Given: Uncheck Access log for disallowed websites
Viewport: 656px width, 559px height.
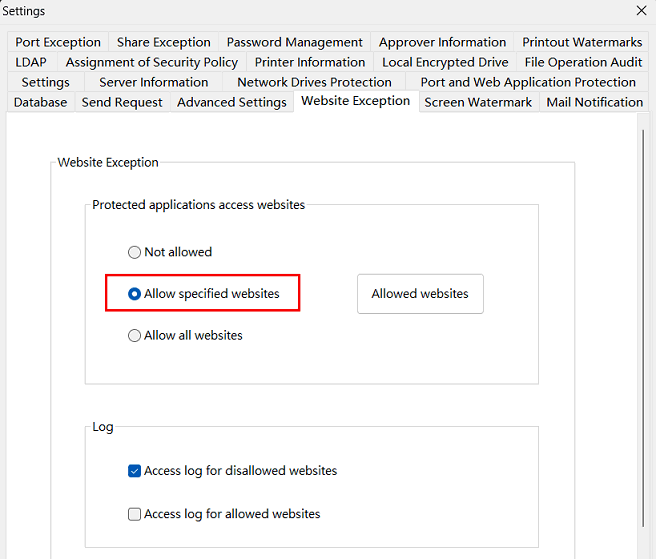Looking at the screenshot, I should point(134,471).
